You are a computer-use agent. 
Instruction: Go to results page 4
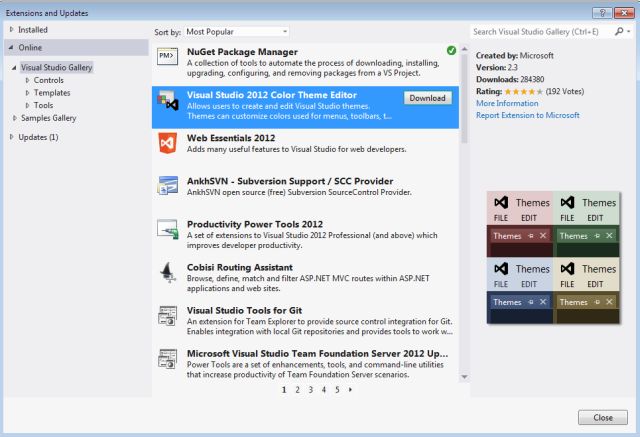[324, 390]
